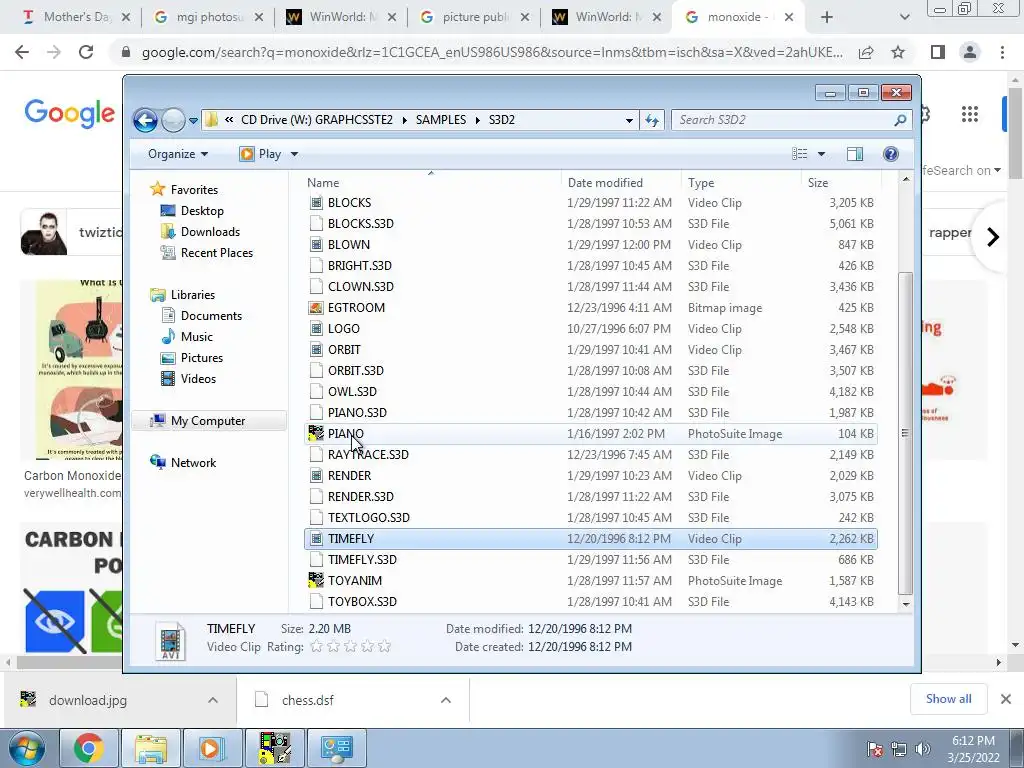Open the Chrome three-dot menu
1024x768 pixels.
click(1002, 52)
